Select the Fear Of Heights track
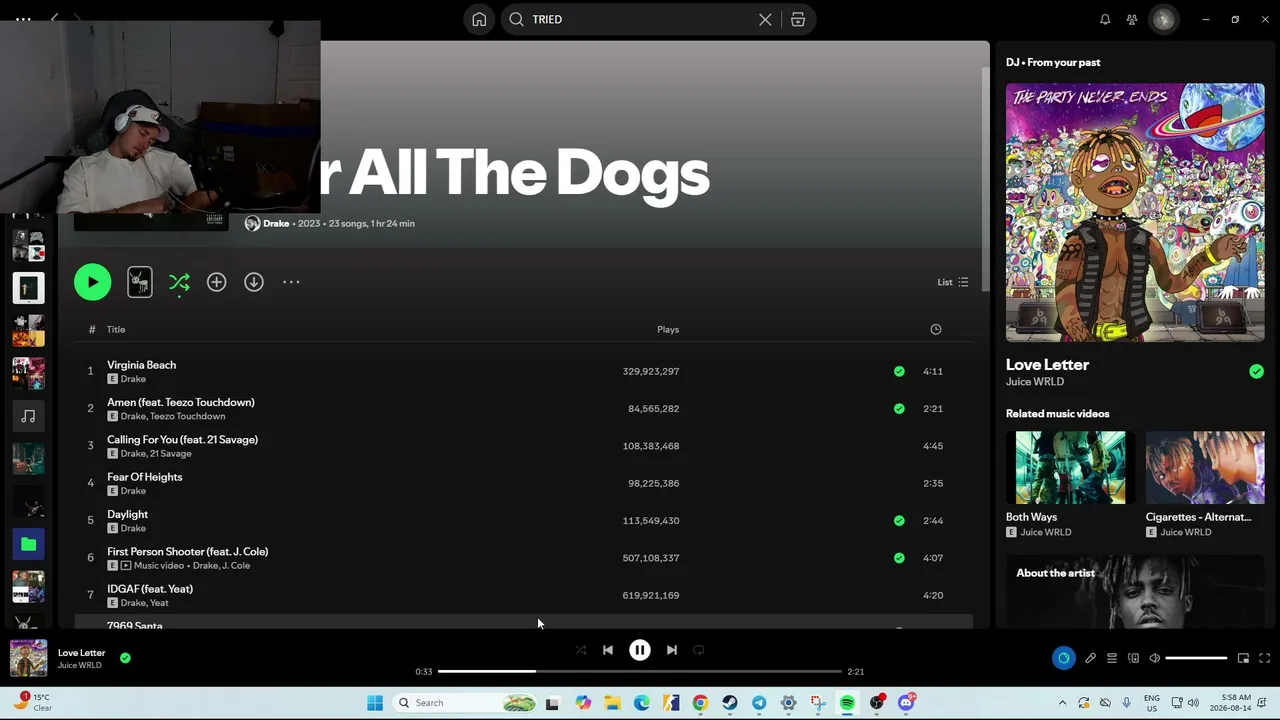This screenshot has width=1280, height=720. [523, 483]
